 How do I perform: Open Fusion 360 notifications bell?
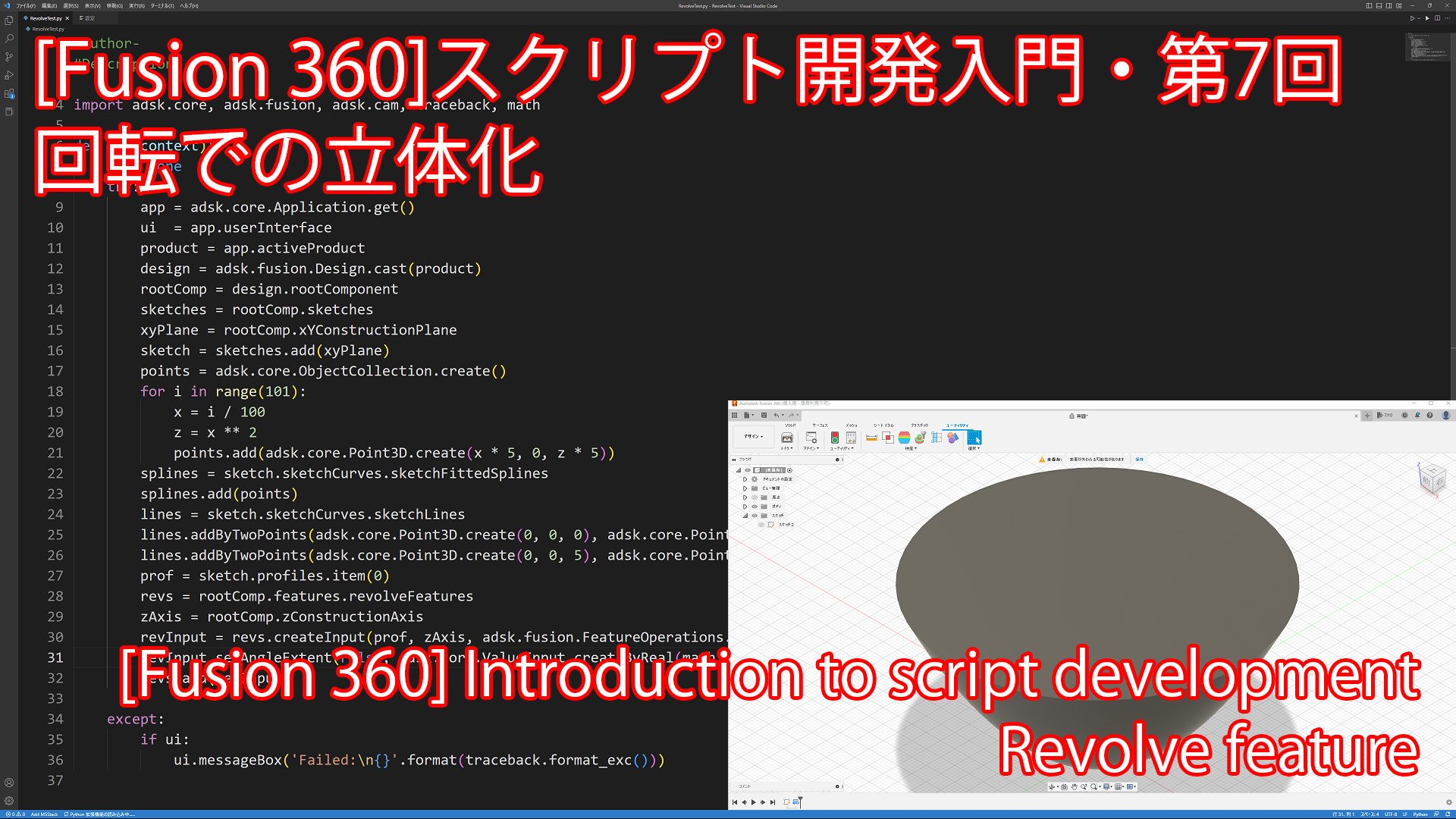point(1417,416)
